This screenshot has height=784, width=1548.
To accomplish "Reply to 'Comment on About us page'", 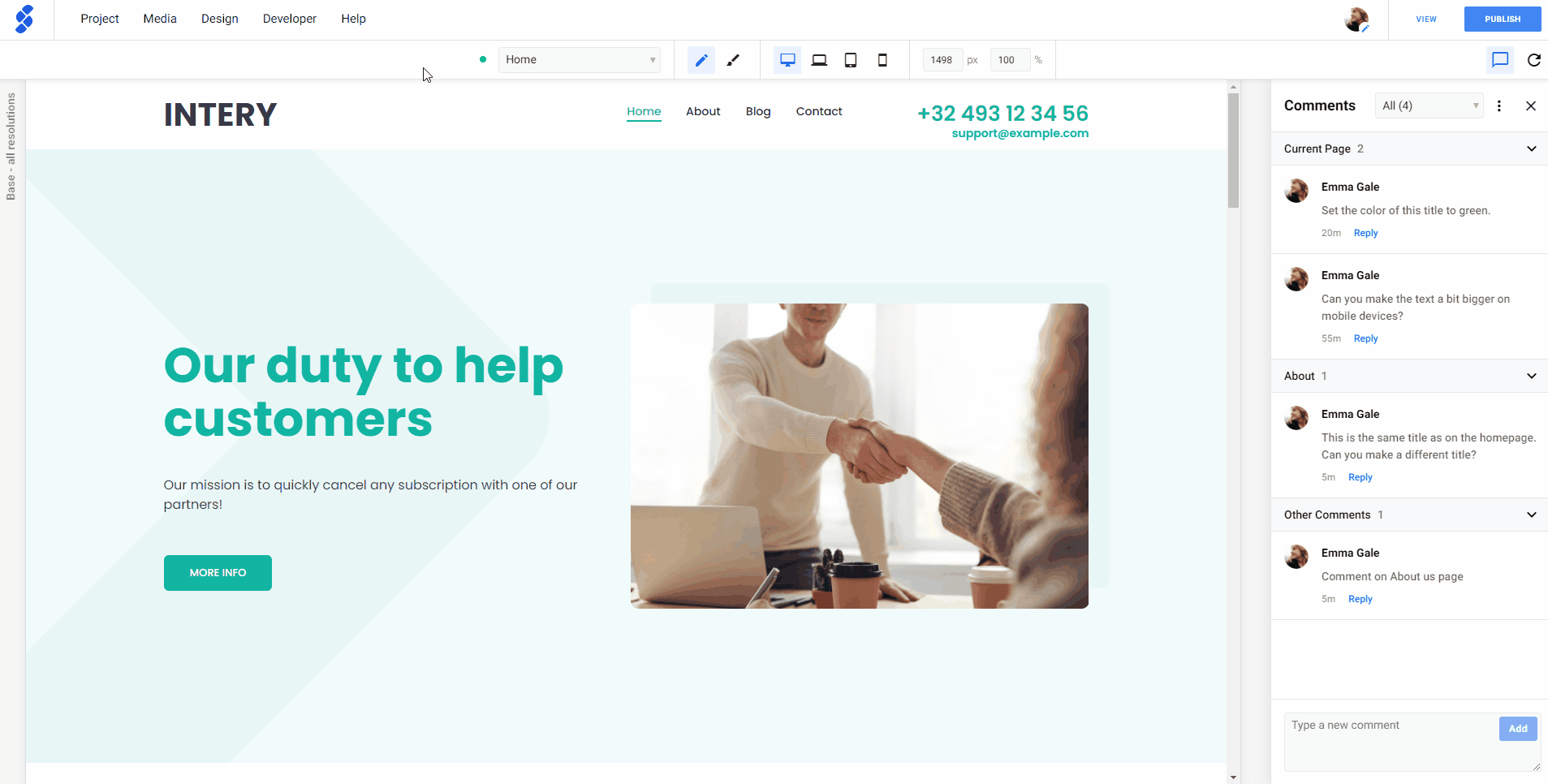I will tap(1360, 599).
